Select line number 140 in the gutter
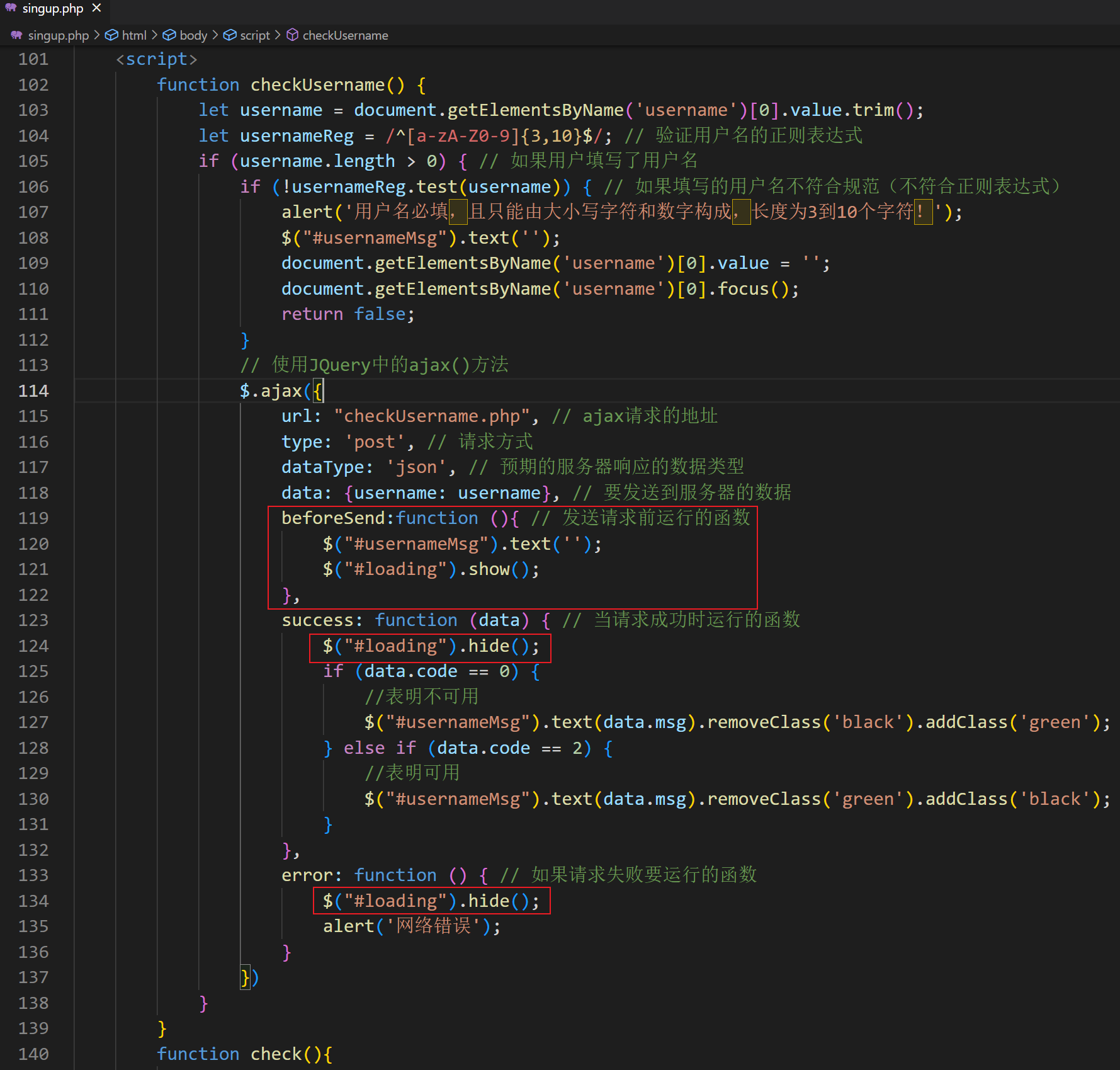Image resolution: width=1120 pixels, height=1070 pixels. pyautogui.click(x=33, y=1054)
